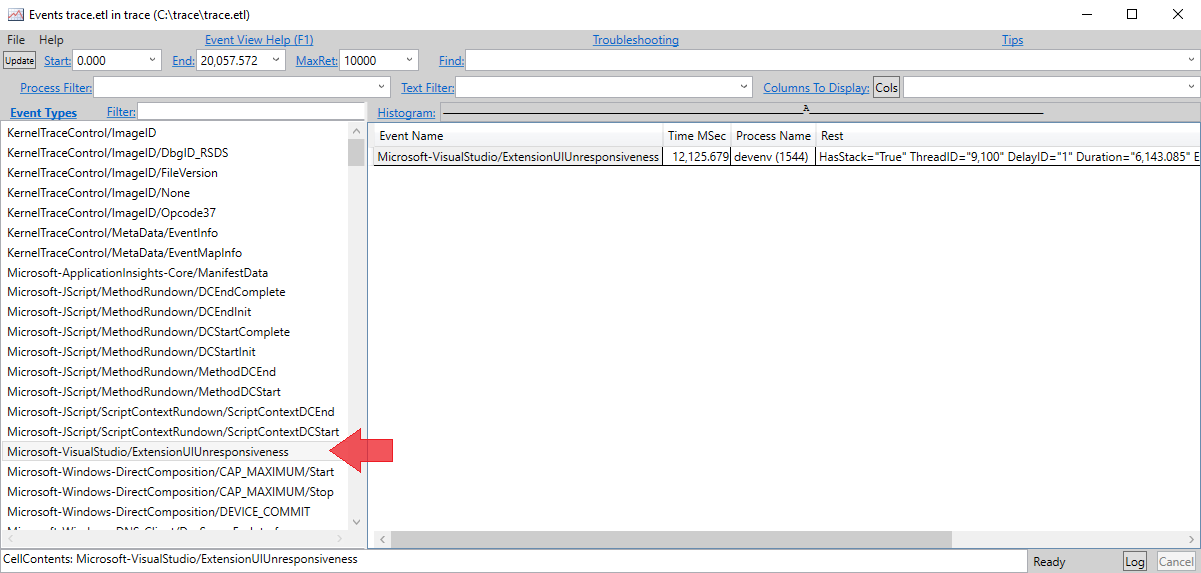Click the Filter link above event list
Image resolution: width=1201 pixels, height=573 pixels.
(x=121, y=112)
